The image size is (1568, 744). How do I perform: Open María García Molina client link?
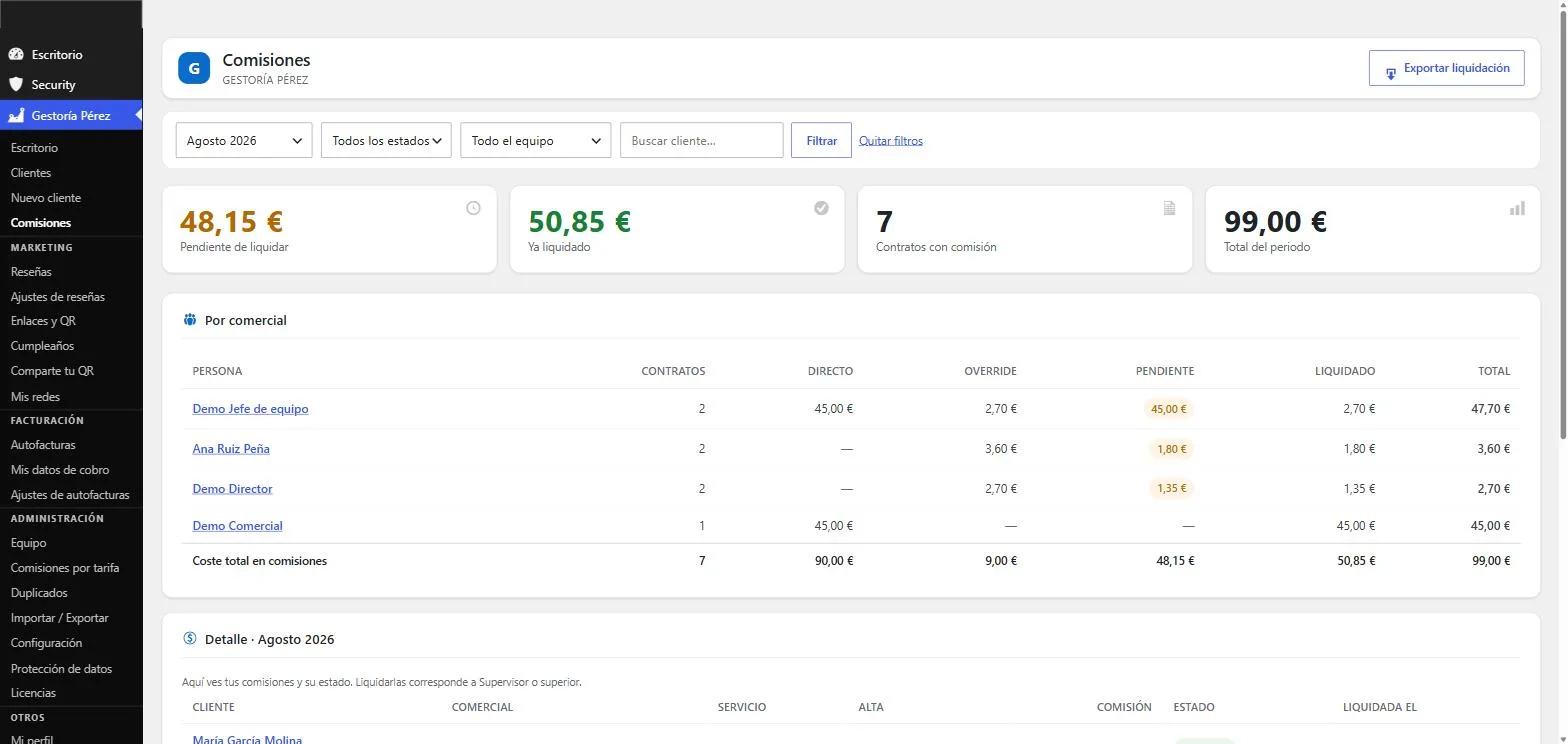pos(247,740)
